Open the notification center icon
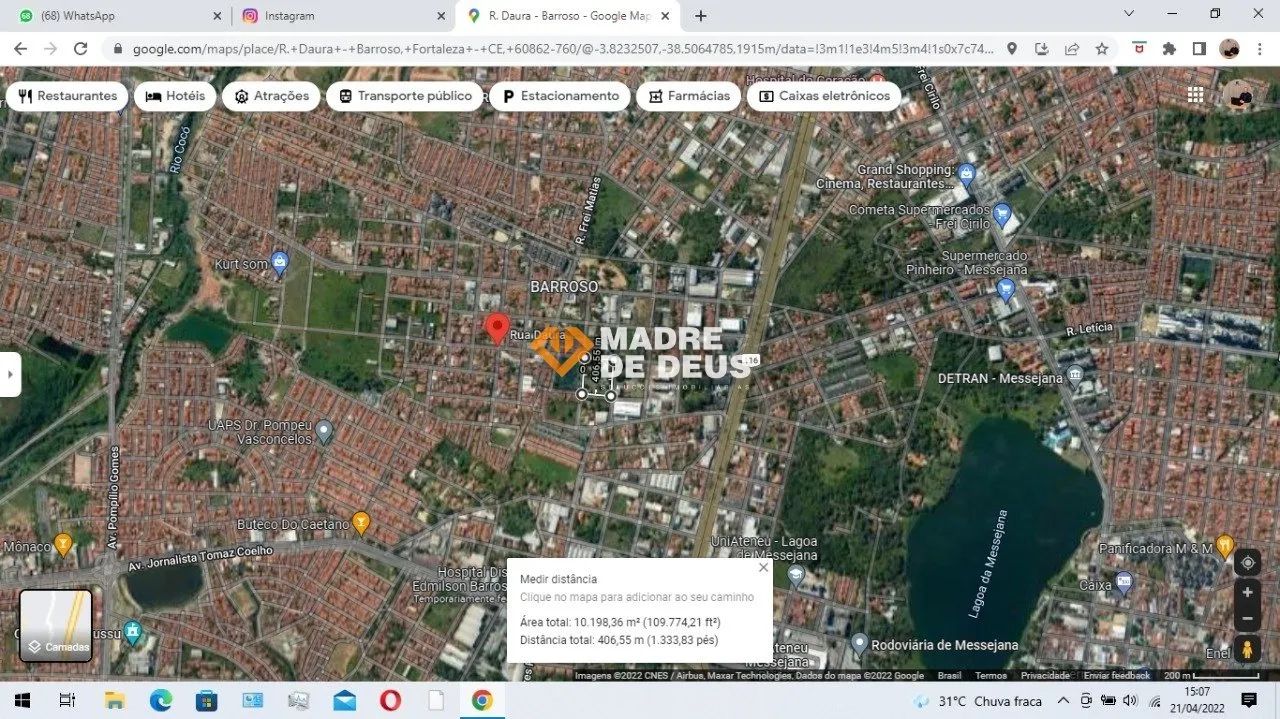 pyautogui.click(x=1249, y=700)
